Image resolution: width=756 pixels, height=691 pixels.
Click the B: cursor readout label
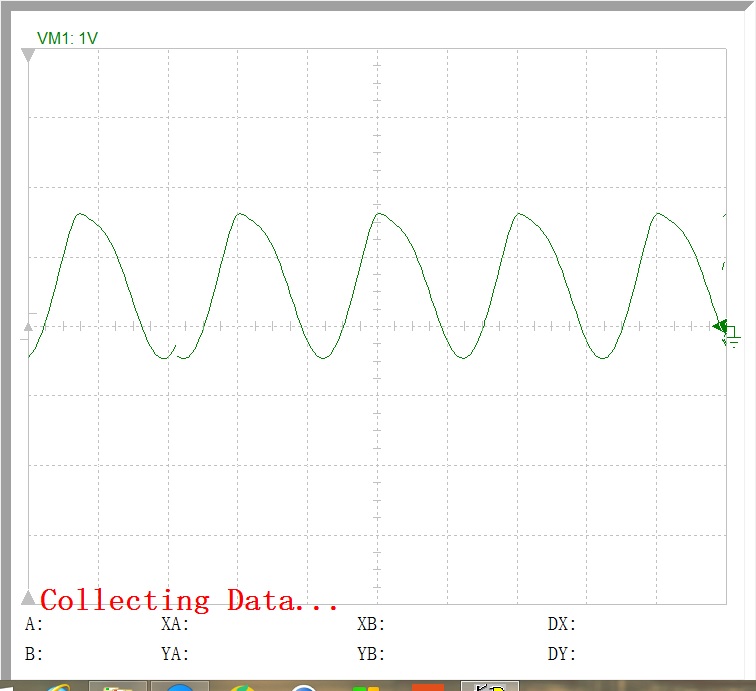coord(34,654)
